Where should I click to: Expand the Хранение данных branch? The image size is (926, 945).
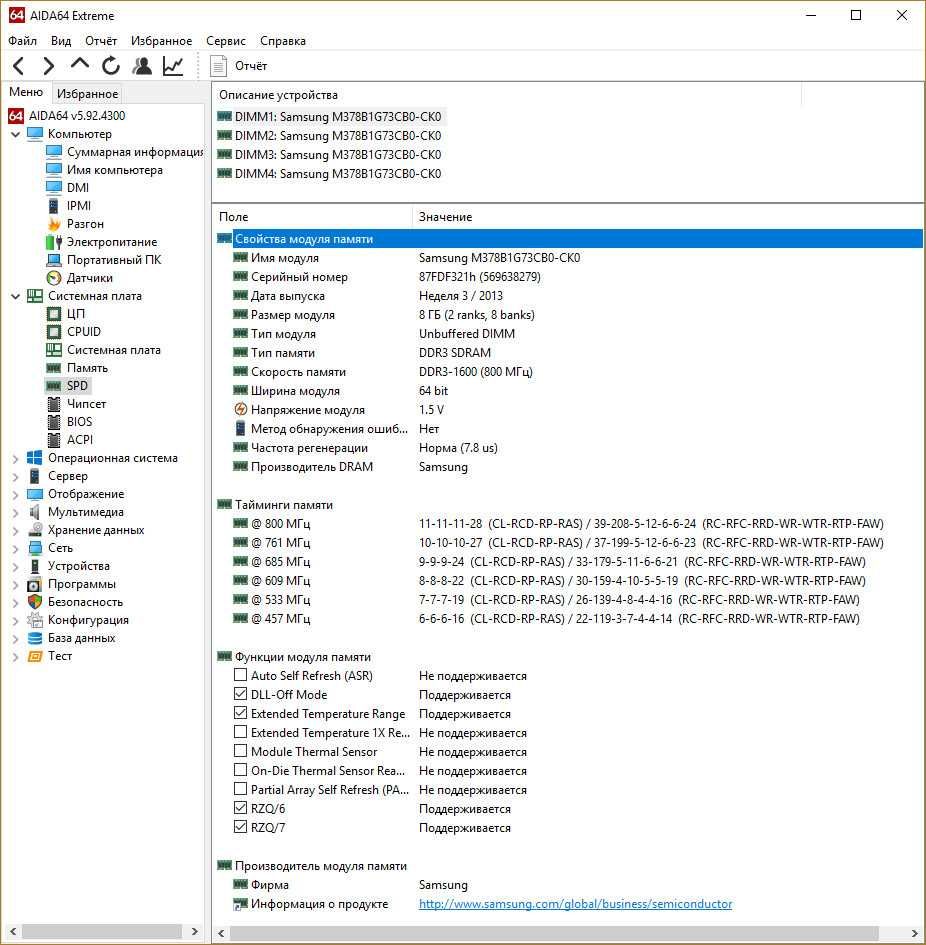[x=16, y=530]
